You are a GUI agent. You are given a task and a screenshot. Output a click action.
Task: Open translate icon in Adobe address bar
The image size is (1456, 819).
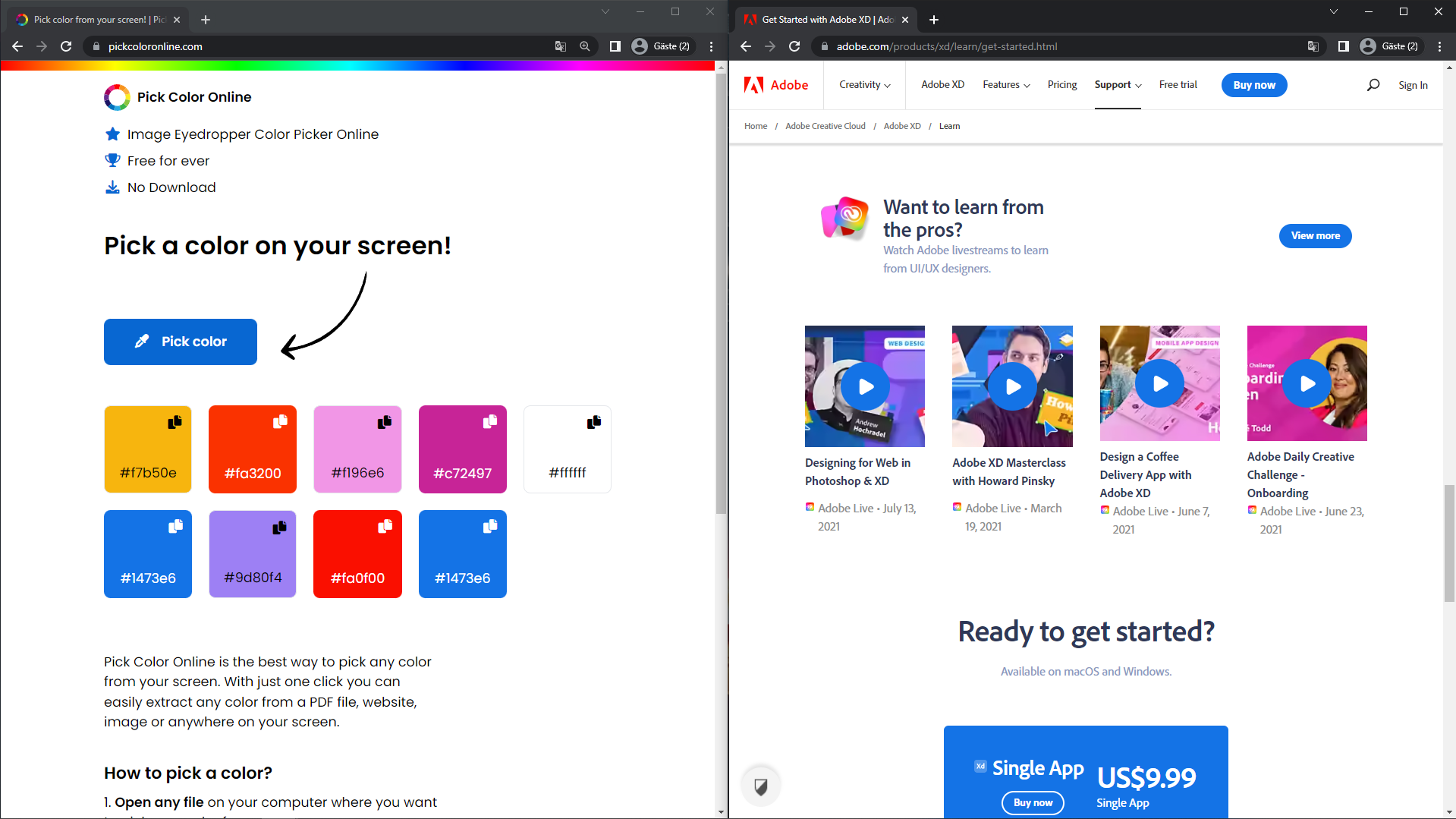(1312, 46)
